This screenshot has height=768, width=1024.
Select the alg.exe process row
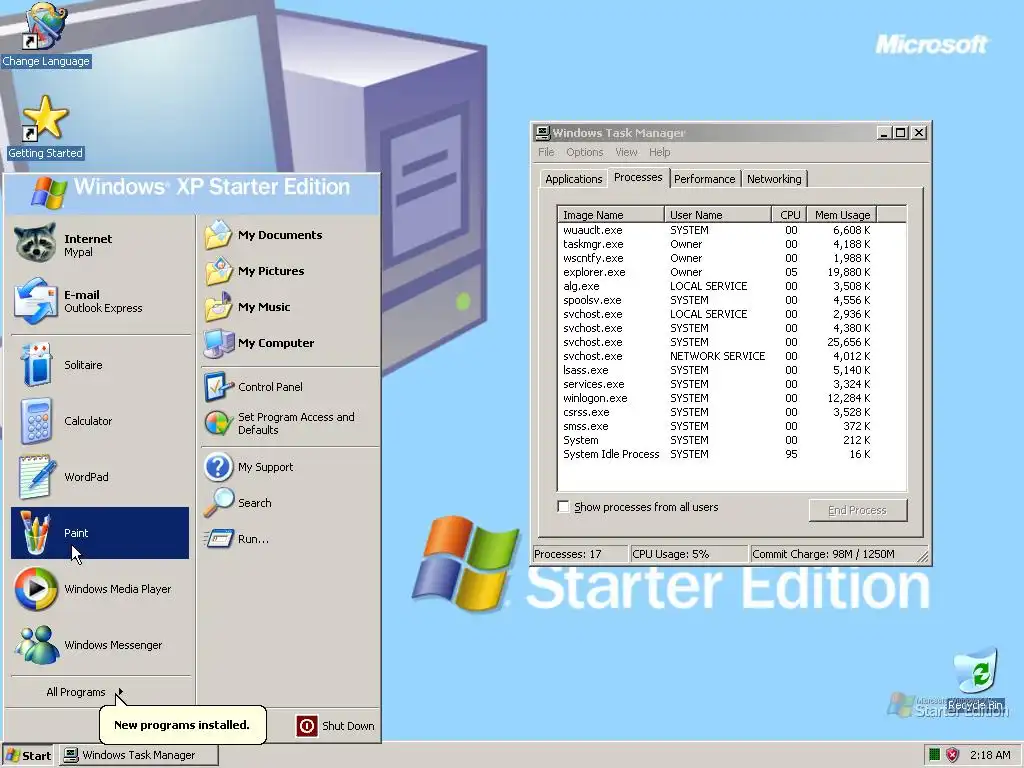pyautogui.click(x=716, y=286)
